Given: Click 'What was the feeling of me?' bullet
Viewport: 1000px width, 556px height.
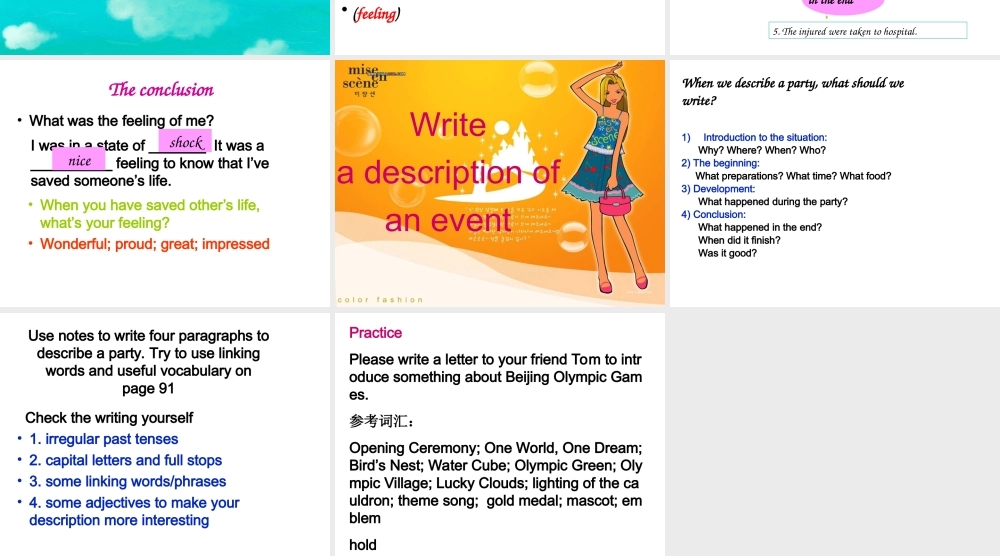Looking at the screenshot, I should point(121,121).
